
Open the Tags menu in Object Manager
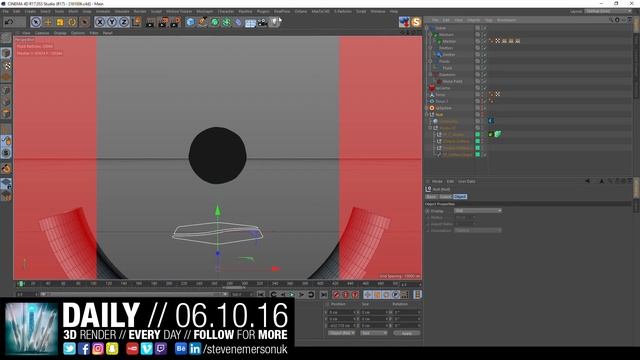(489, 20)
